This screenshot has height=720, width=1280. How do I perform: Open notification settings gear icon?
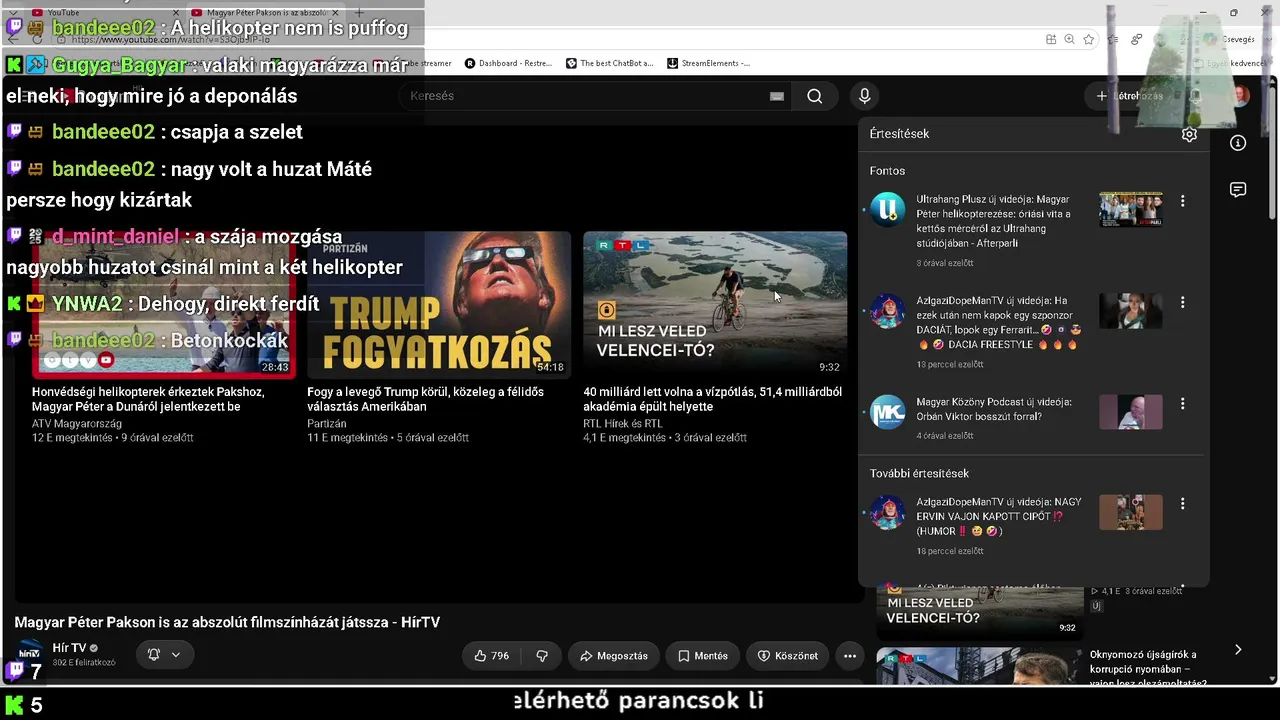1189,134
